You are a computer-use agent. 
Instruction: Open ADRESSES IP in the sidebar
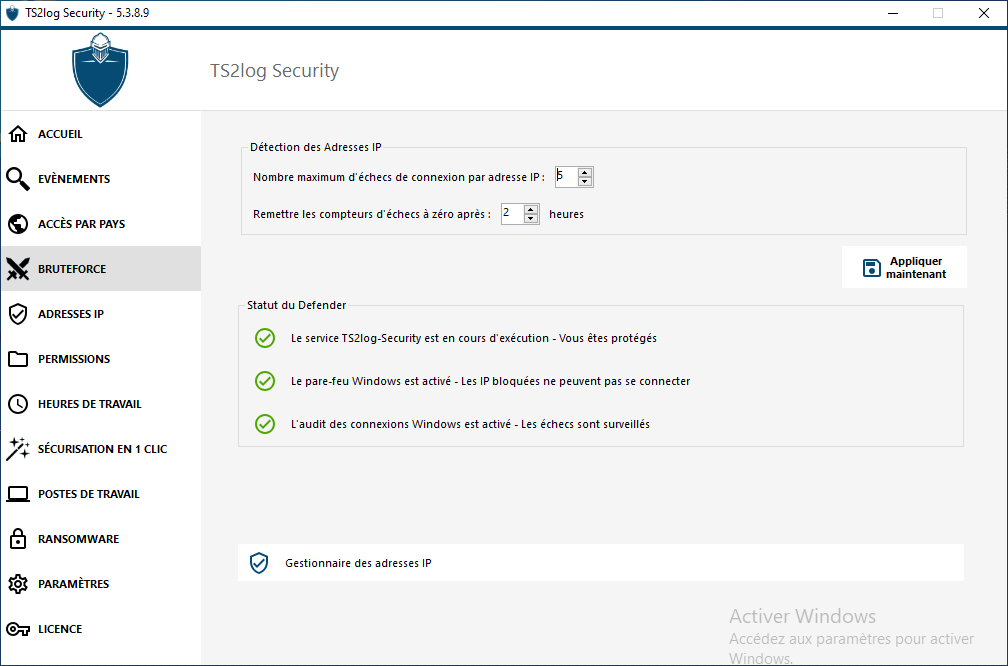point(101,314)
